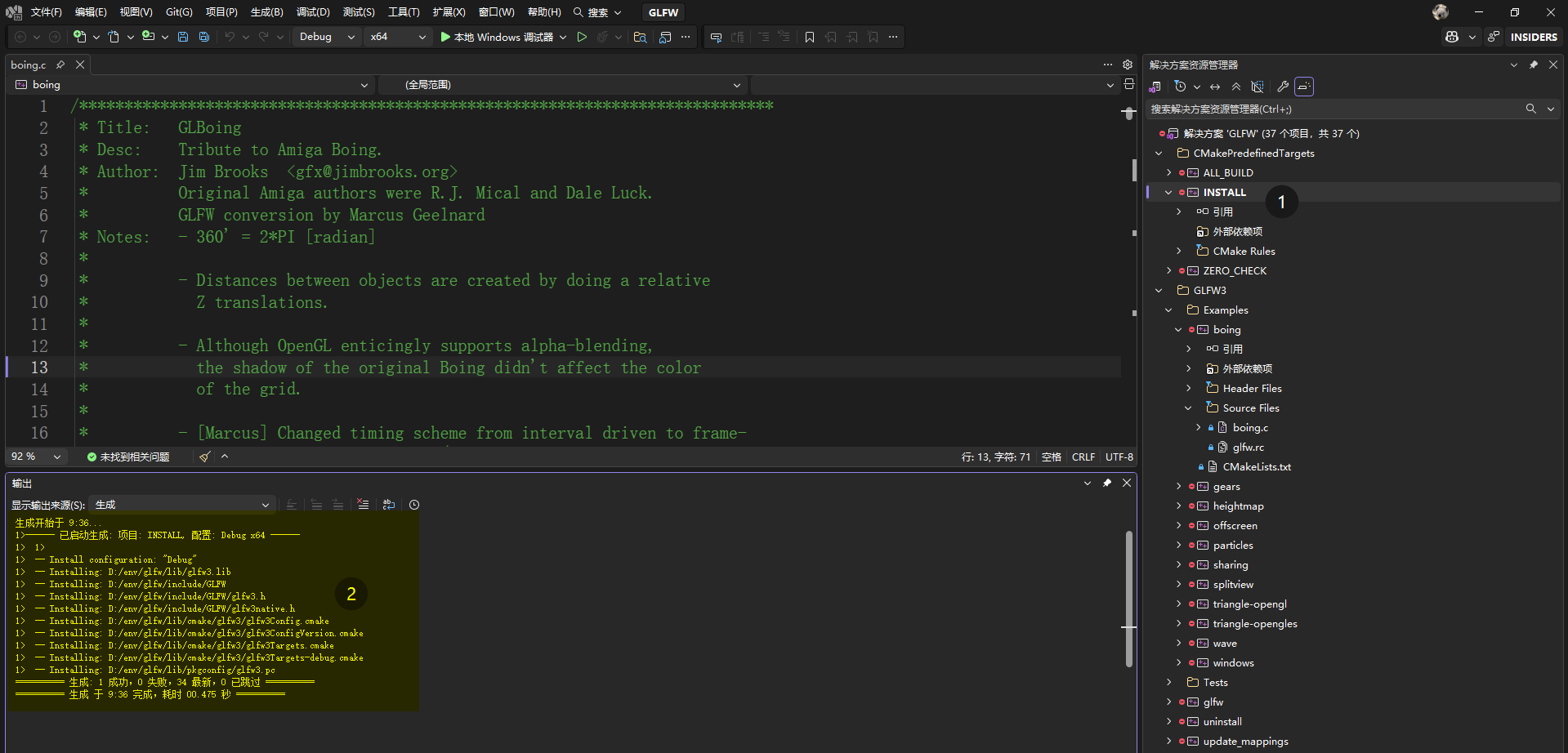Click the UTF-8 encoding indicator
The image size is (1568, 753).
pos(1119,457)
